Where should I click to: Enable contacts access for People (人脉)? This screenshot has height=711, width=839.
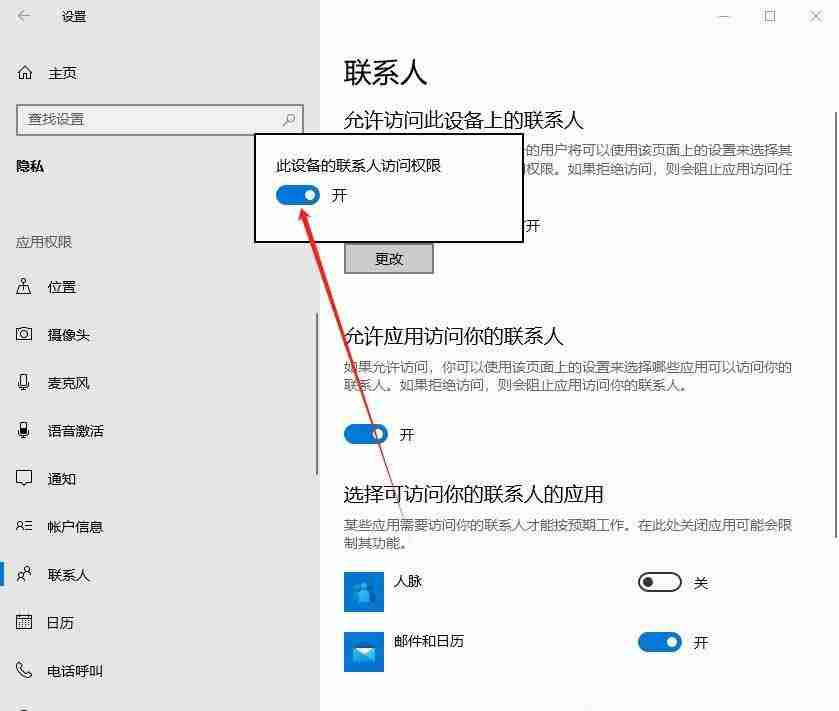click(x=659, y=581)
